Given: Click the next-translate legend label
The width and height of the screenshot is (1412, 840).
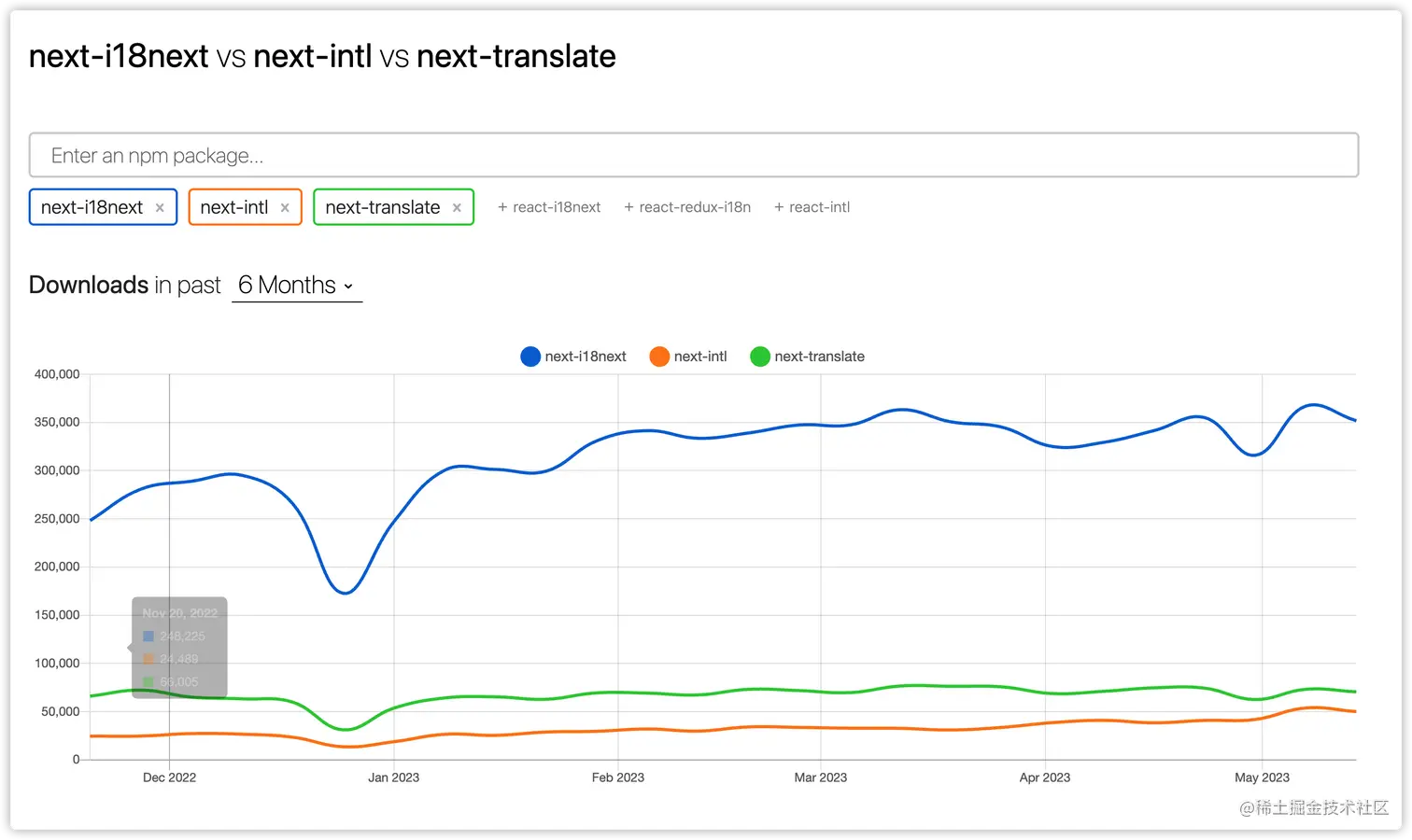Looking at the screenshot, I should click(819, 357).
